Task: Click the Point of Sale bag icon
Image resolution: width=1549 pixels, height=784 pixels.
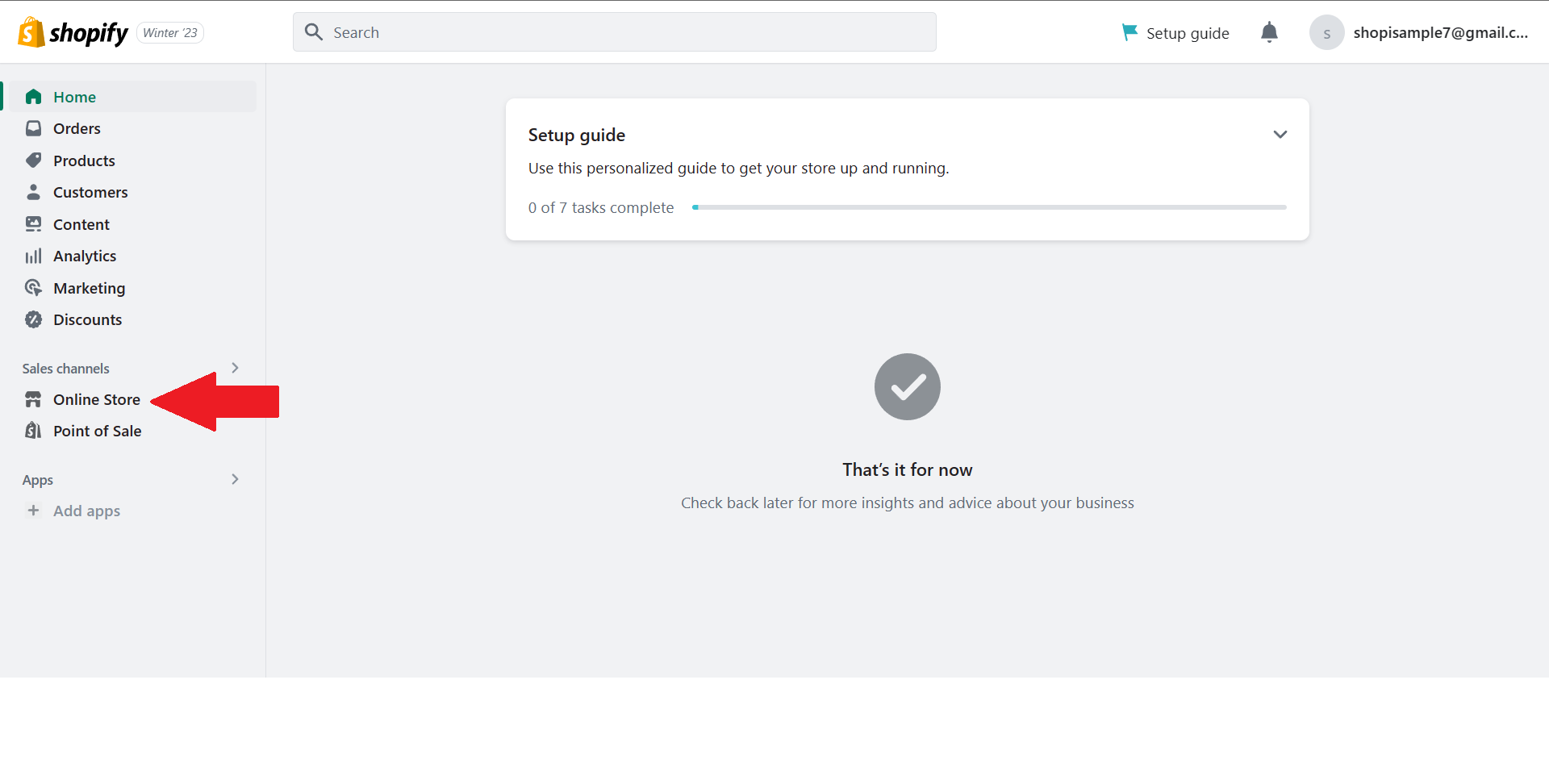Action: click(33, 431)
